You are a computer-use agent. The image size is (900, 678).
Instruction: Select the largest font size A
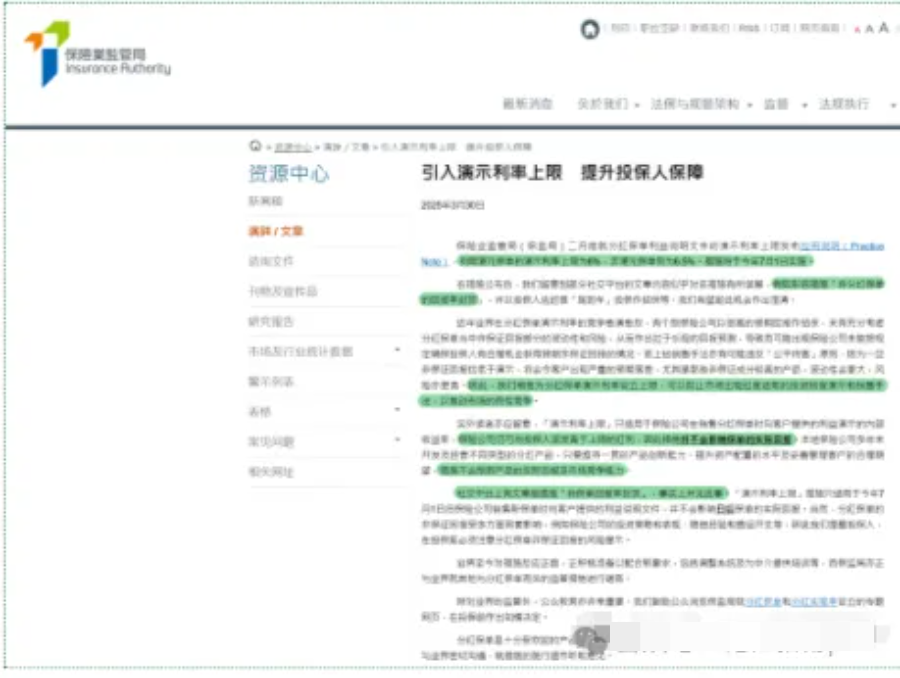(883, 28)
